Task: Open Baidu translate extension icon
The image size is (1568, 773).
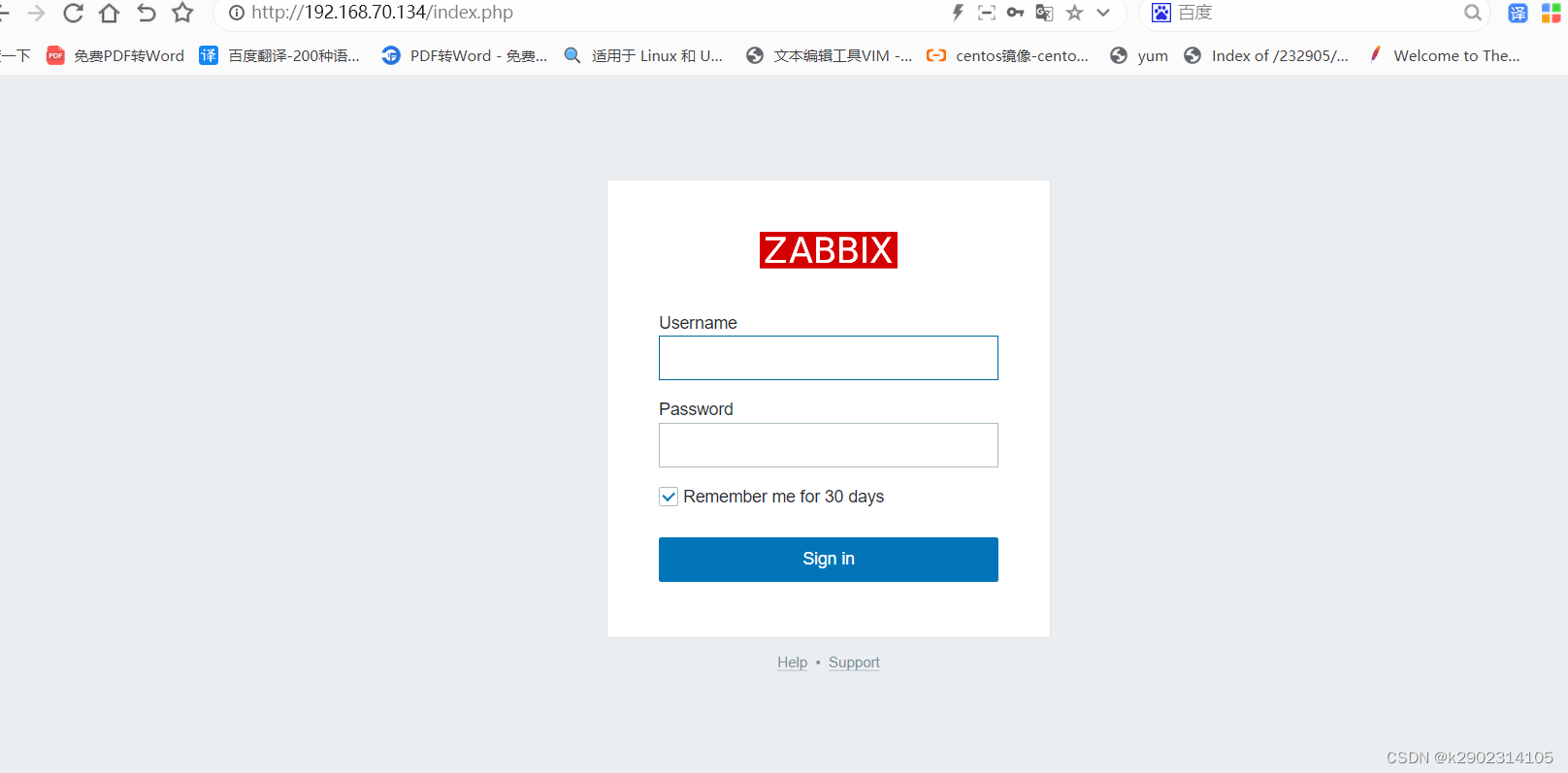Action: point(1518,13)
